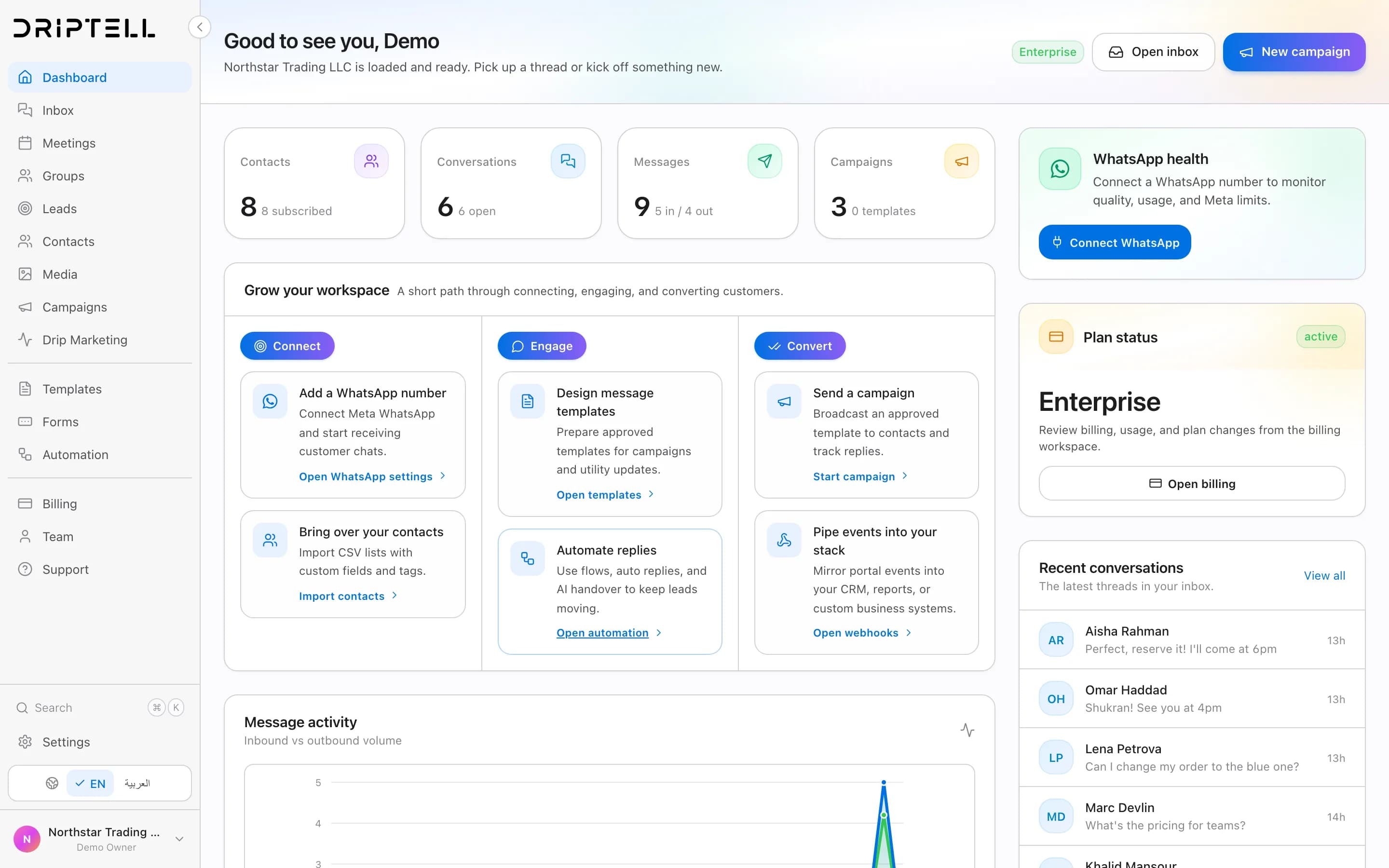The height and width of the screenshot is (868, 1389).
Task: Click the Conversations card chat icon
Action: tap(568, 162)
